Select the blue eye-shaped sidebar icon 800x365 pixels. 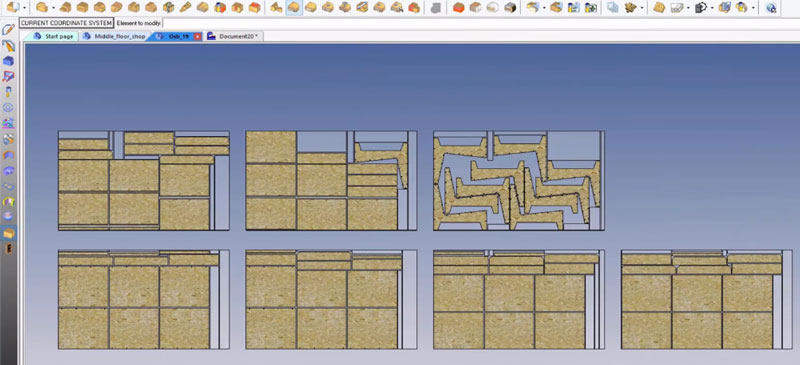click(8, 108)
